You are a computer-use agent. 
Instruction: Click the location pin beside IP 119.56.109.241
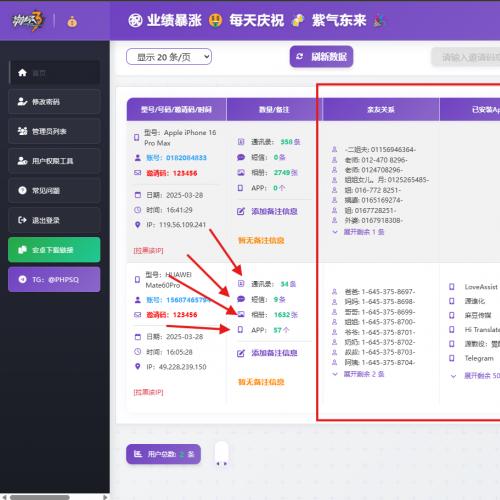(137, 225)
